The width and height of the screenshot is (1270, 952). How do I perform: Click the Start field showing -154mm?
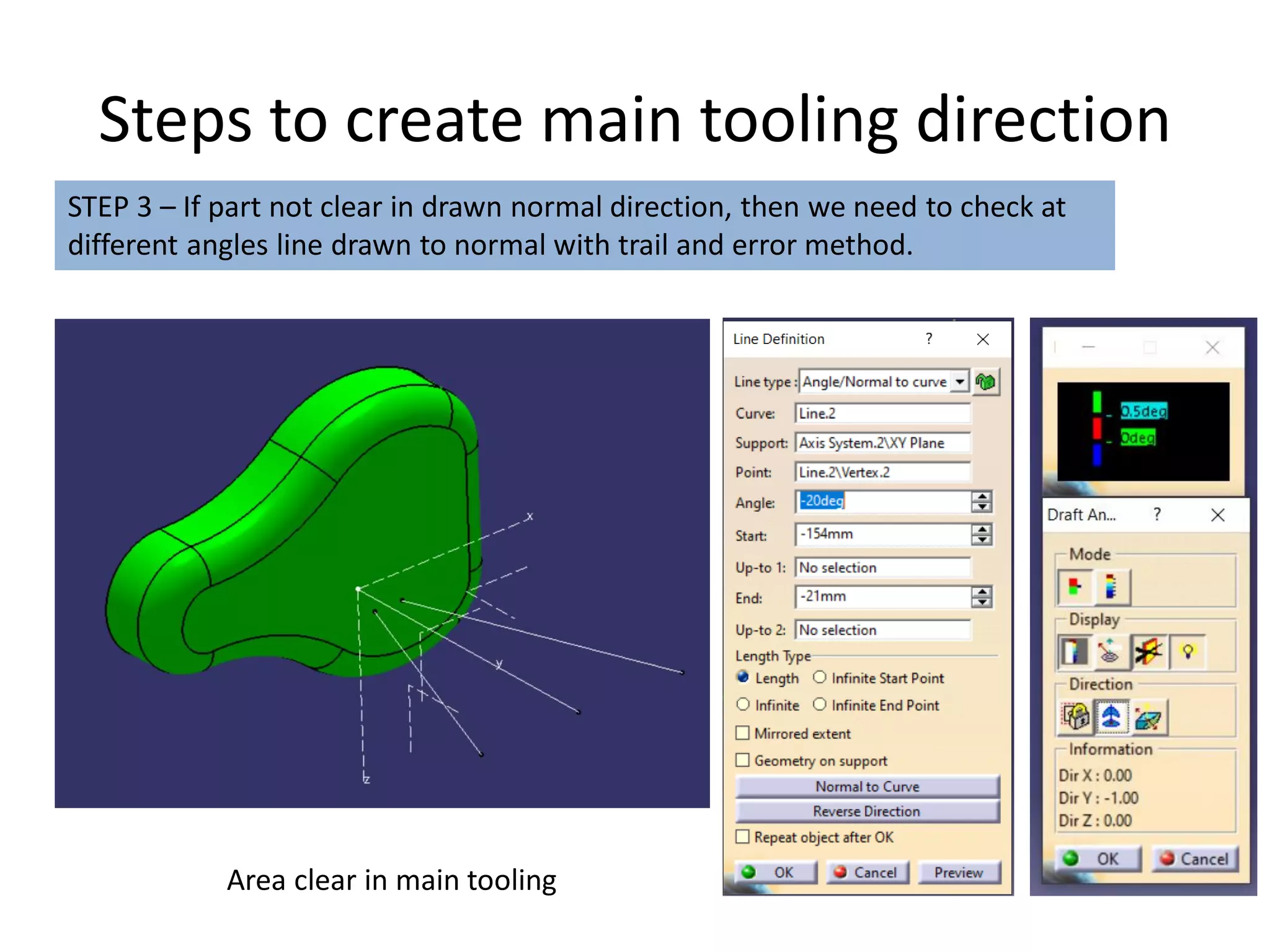[x=882, y=534]
